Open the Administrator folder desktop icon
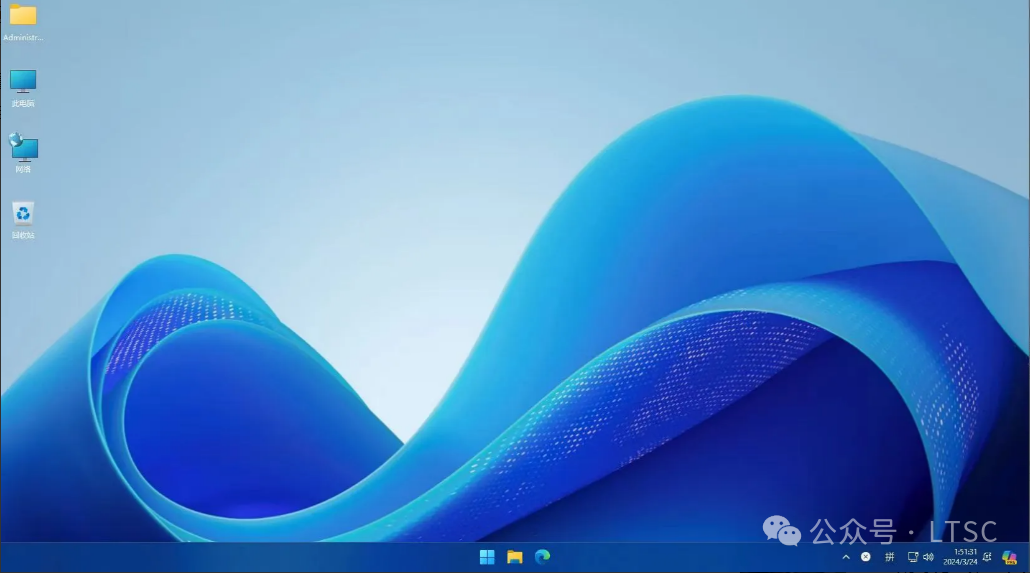The height and width of the screenshot is (573, 1030). coord(23,22)
